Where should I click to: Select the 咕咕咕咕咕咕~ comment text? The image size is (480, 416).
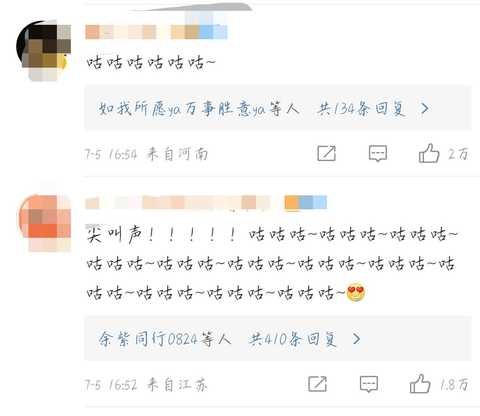(x=151, y=62)
